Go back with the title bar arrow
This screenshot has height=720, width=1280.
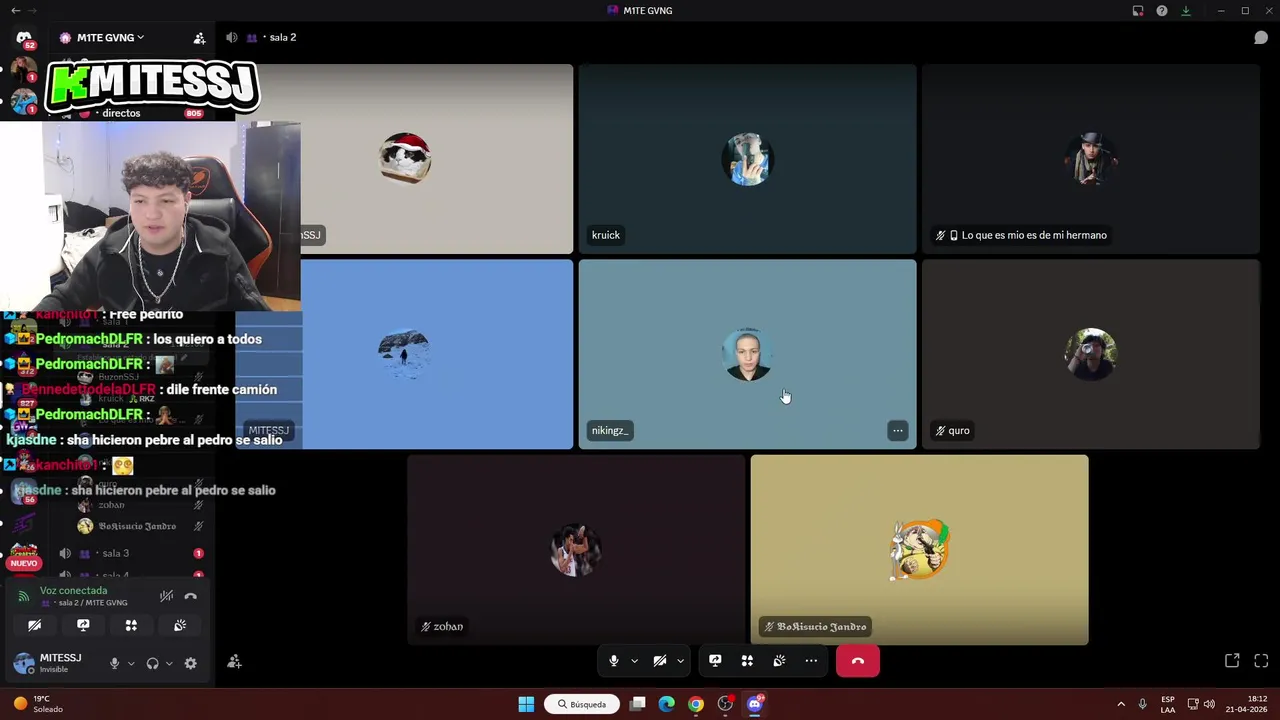point(15,11)
